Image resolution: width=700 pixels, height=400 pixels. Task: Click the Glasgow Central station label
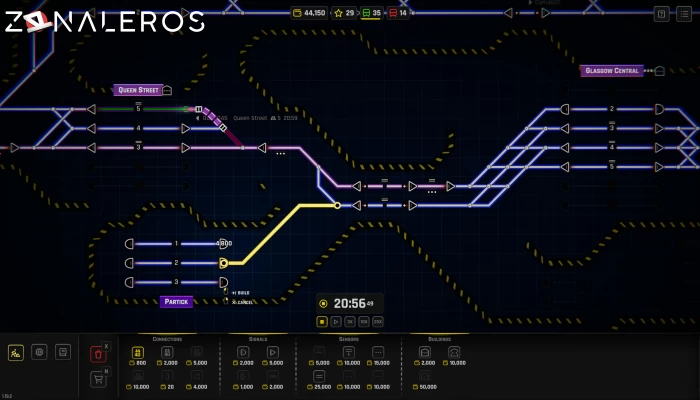point(612,71)
